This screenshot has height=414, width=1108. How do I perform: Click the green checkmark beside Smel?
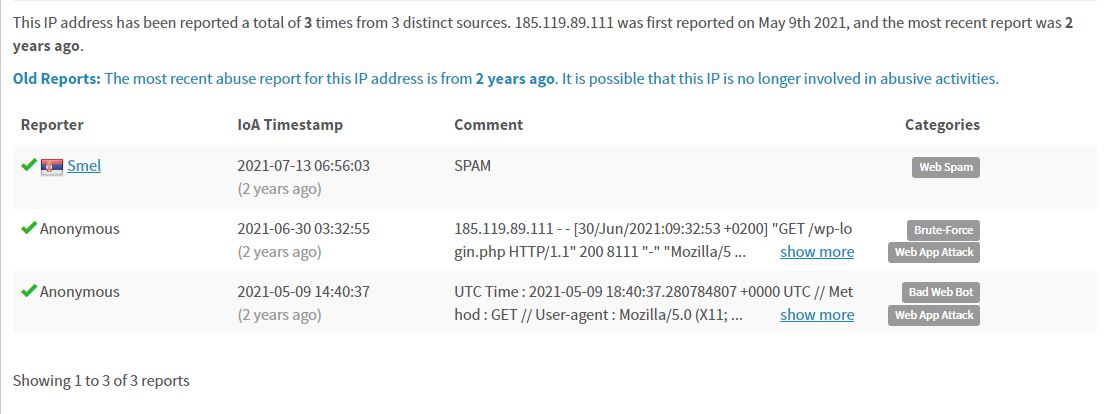point(29,165)
